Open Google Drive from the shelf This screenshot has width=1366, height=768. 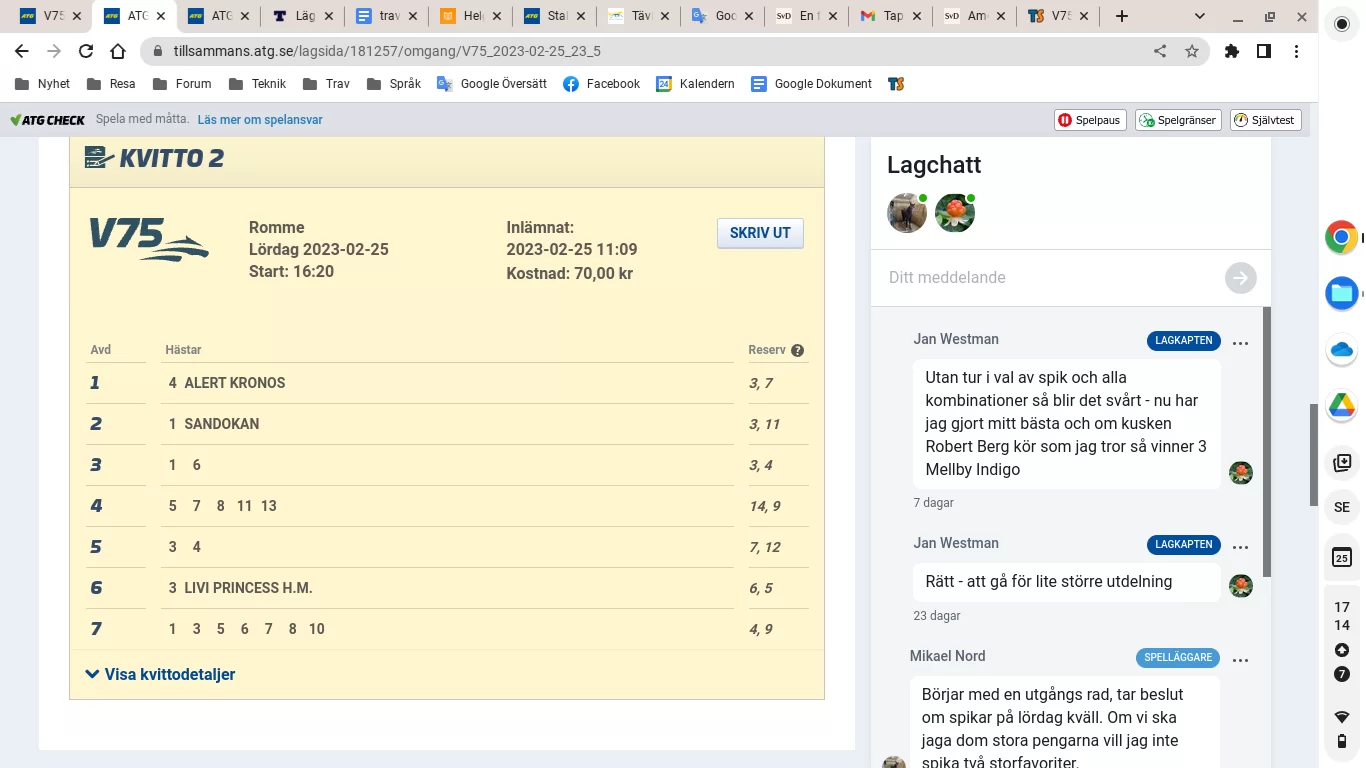pyautogui.click(x=1341, y=405)
